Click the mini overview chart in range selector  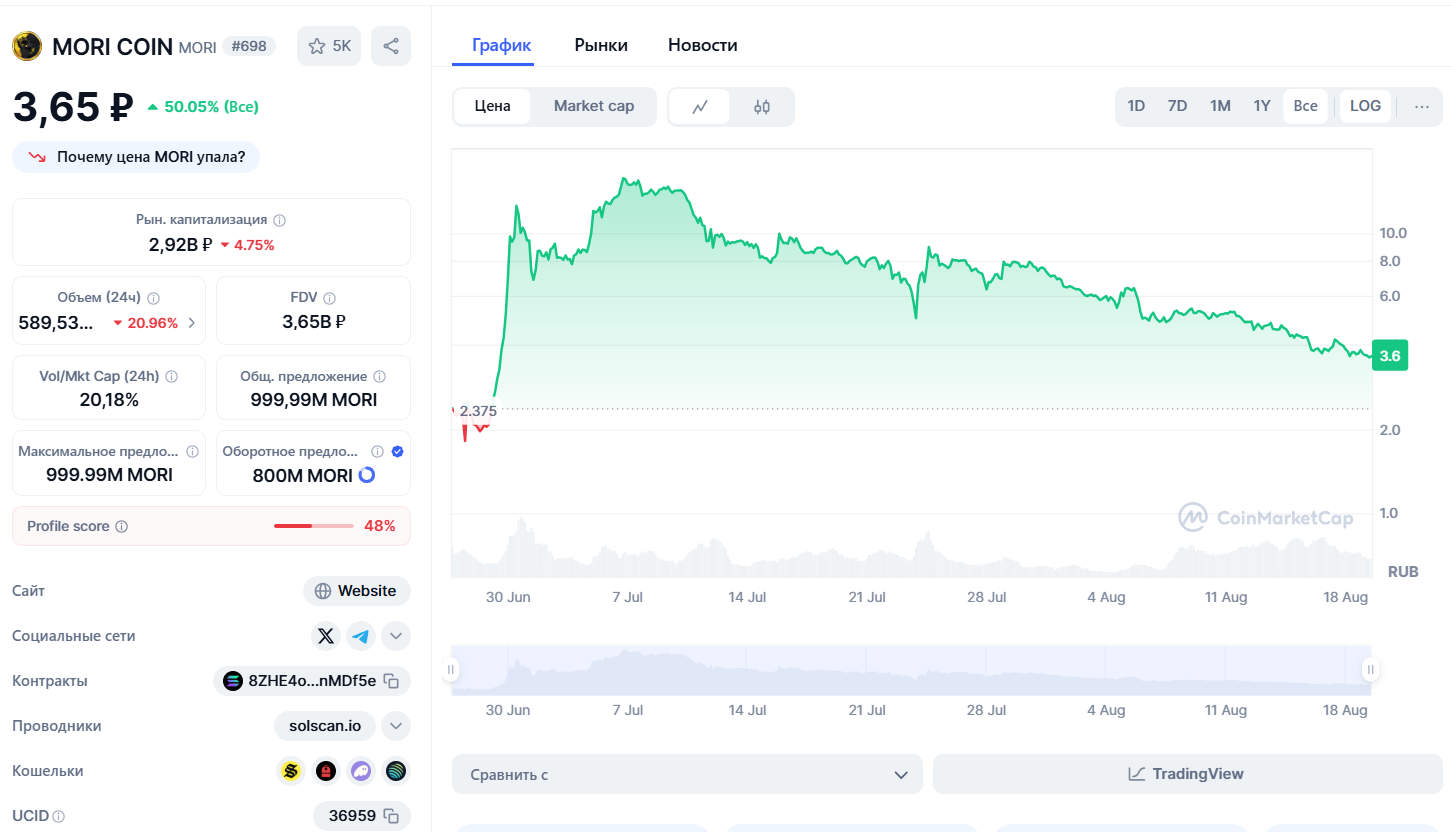[x=911, y=670]
